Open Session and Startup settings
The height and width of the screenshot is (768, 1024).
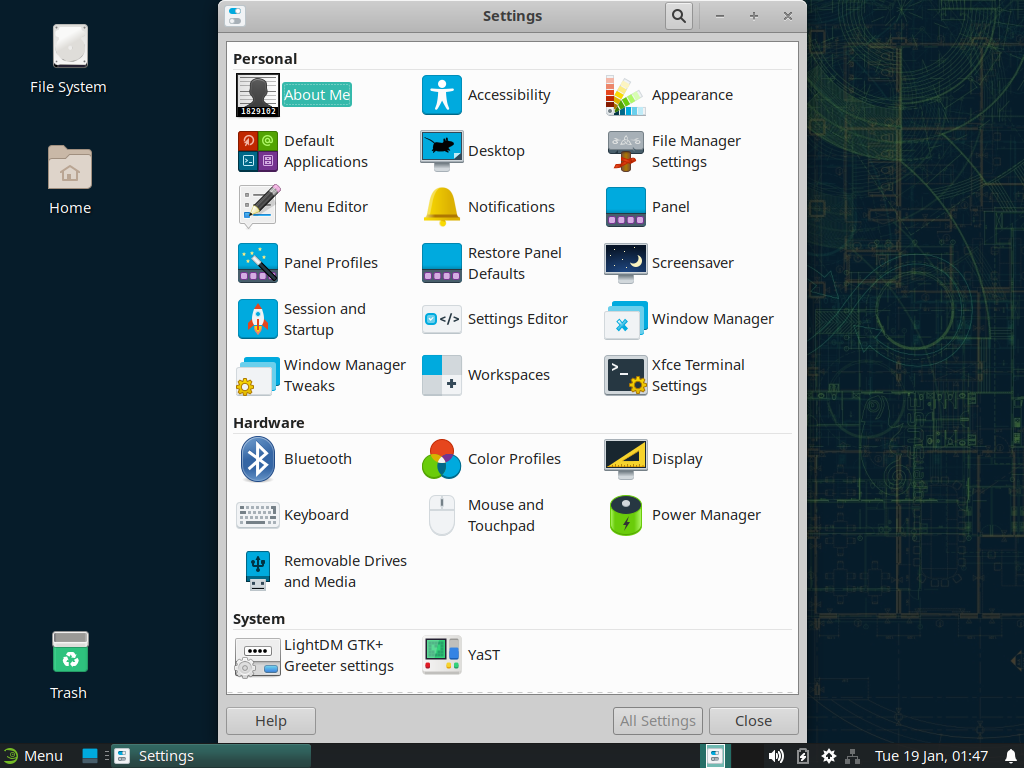(258, 319)
